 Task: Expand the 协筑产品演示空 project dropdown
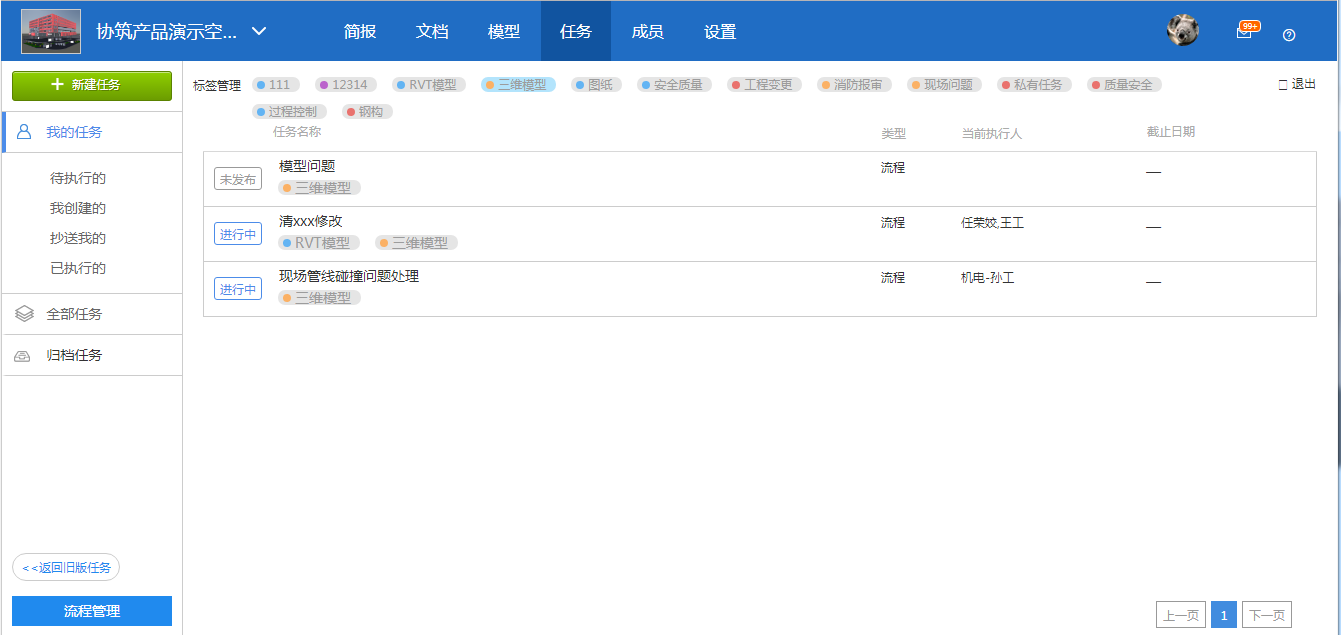click(x=258, y=31)
